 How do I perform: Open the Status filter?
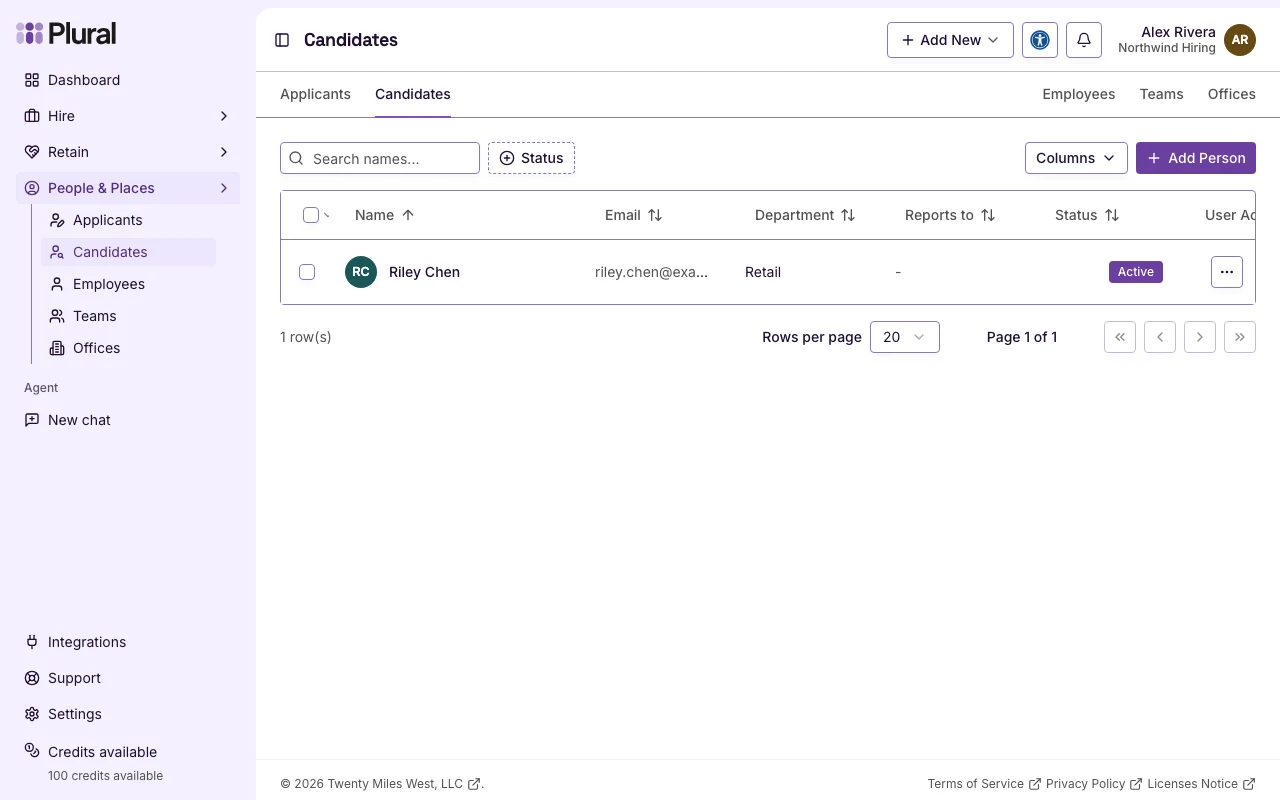531,158
